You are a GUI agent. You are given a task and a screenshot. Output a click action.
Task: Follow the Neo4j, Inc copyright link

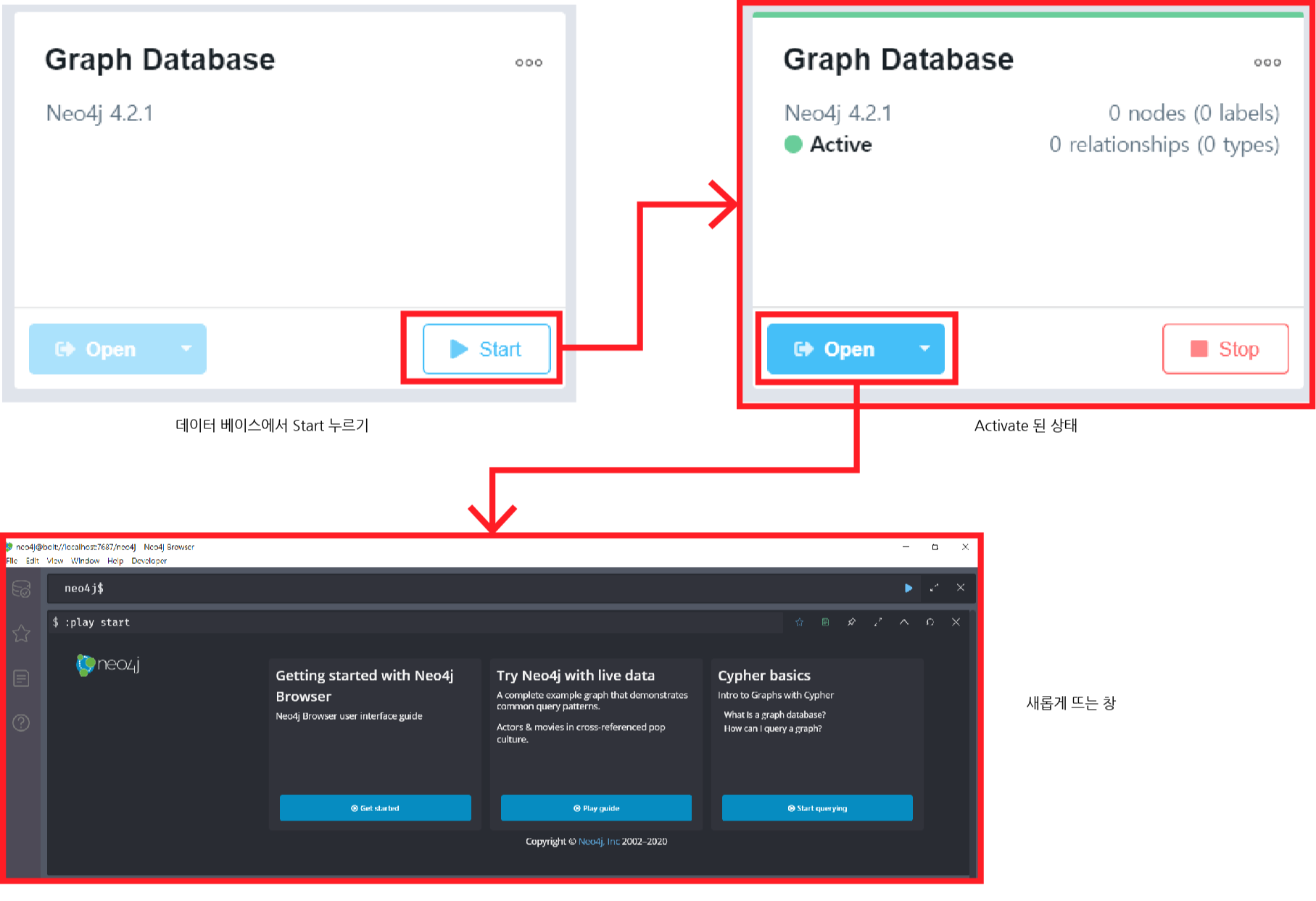coord(599,842)
